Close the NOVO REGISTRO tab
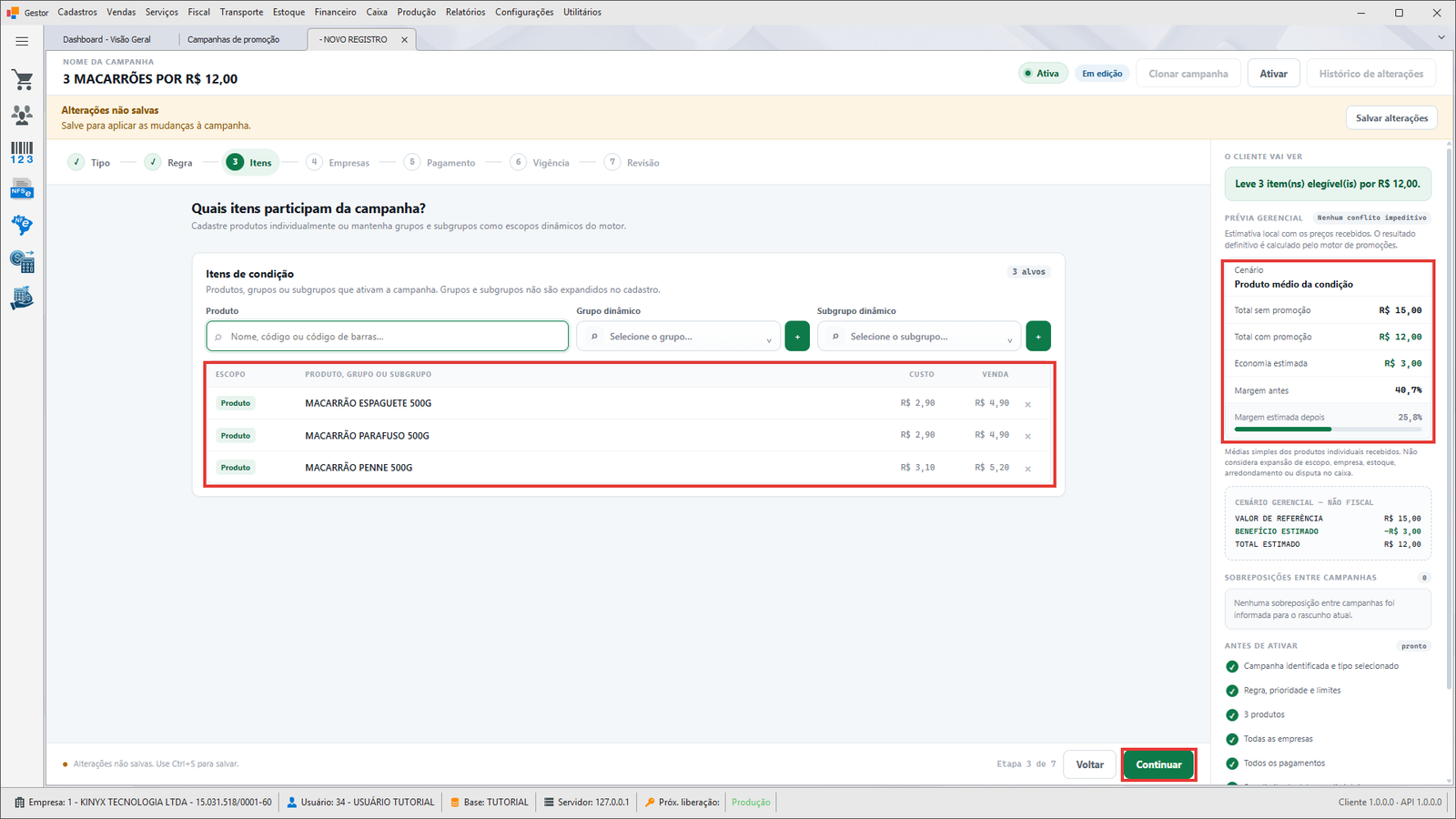Image resolution: width=1456 pixels, height=819 pixels. point(405,40)
